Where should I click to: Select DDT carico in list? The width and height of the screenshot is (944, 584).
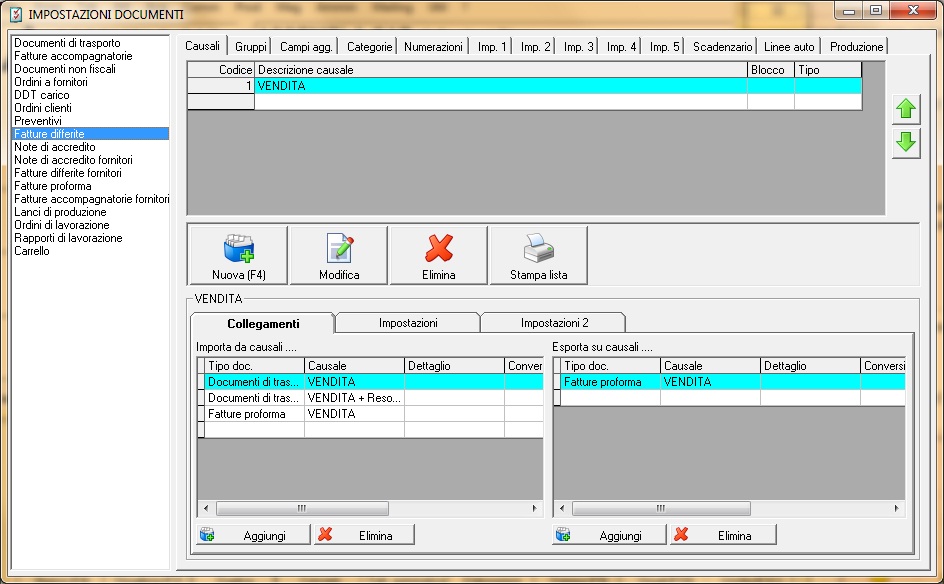(x=90, y=95)
